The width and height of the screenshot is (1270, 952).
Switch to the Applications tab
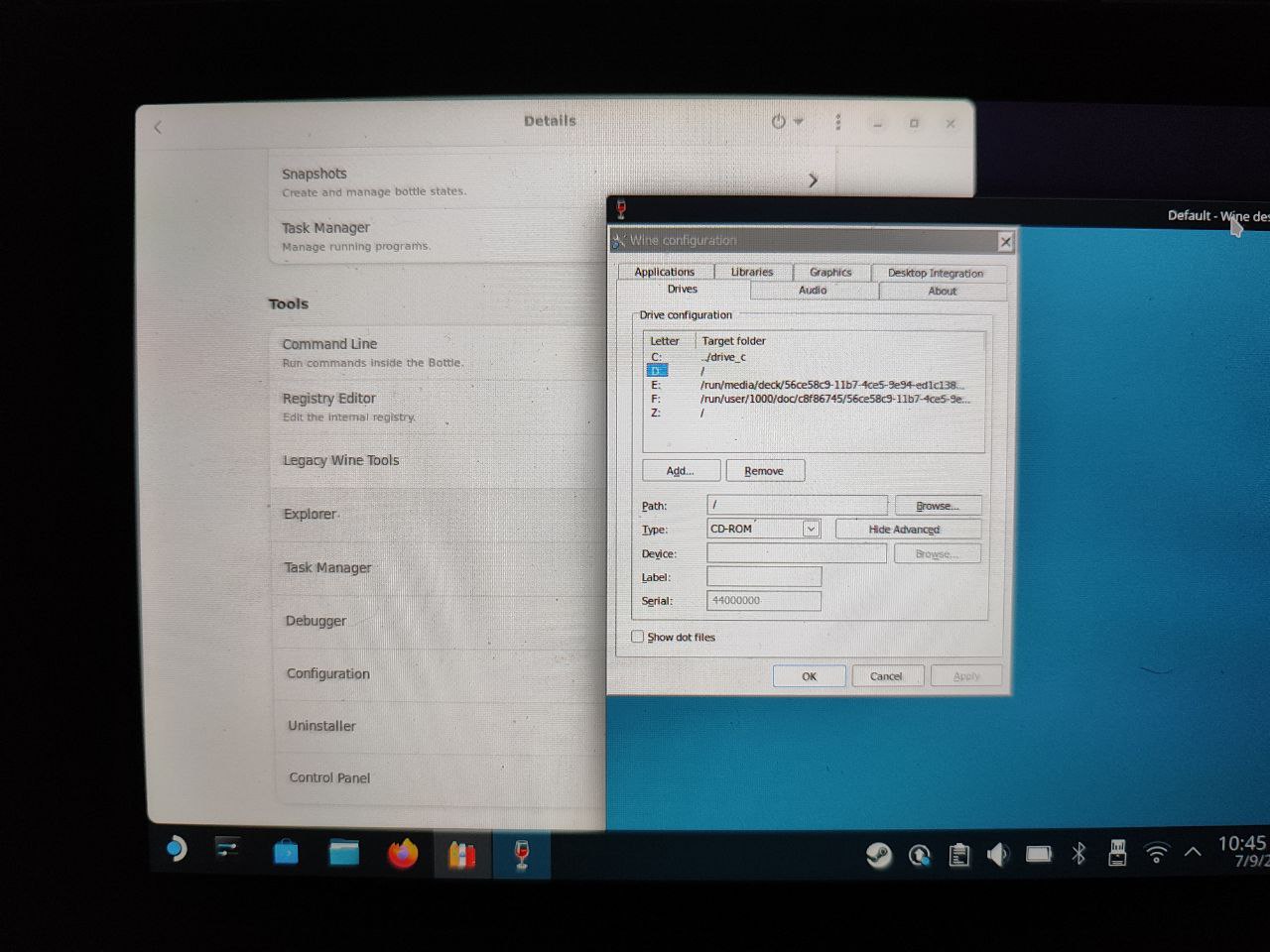click(x=665, y=272)
